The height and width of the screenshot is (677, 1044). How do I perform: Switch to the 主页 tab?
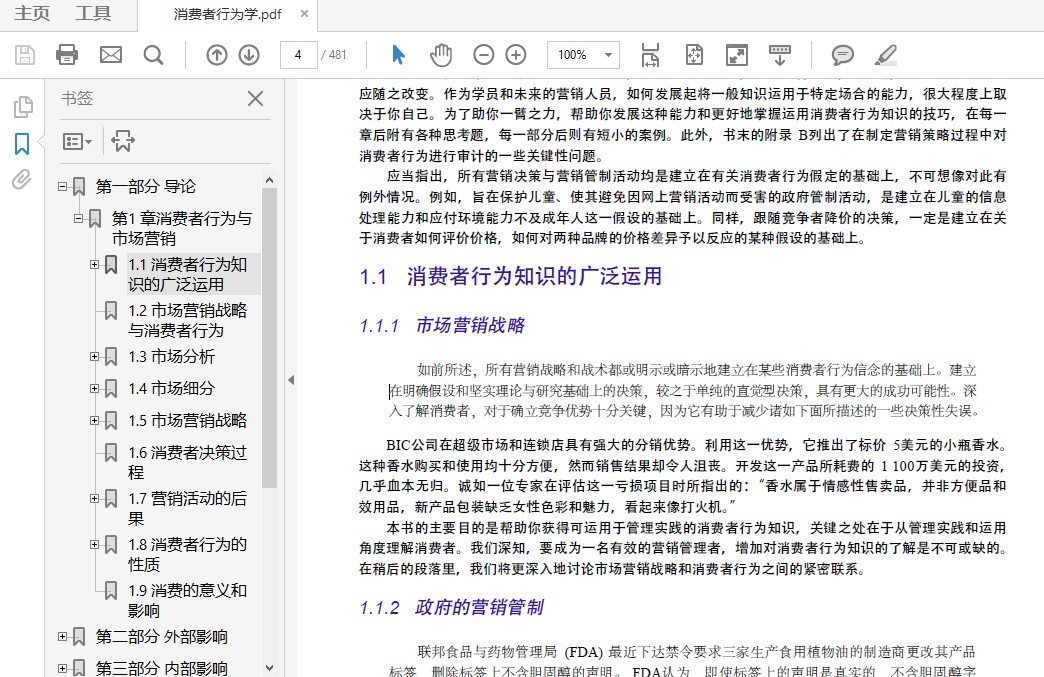click(x=33, y=14)
